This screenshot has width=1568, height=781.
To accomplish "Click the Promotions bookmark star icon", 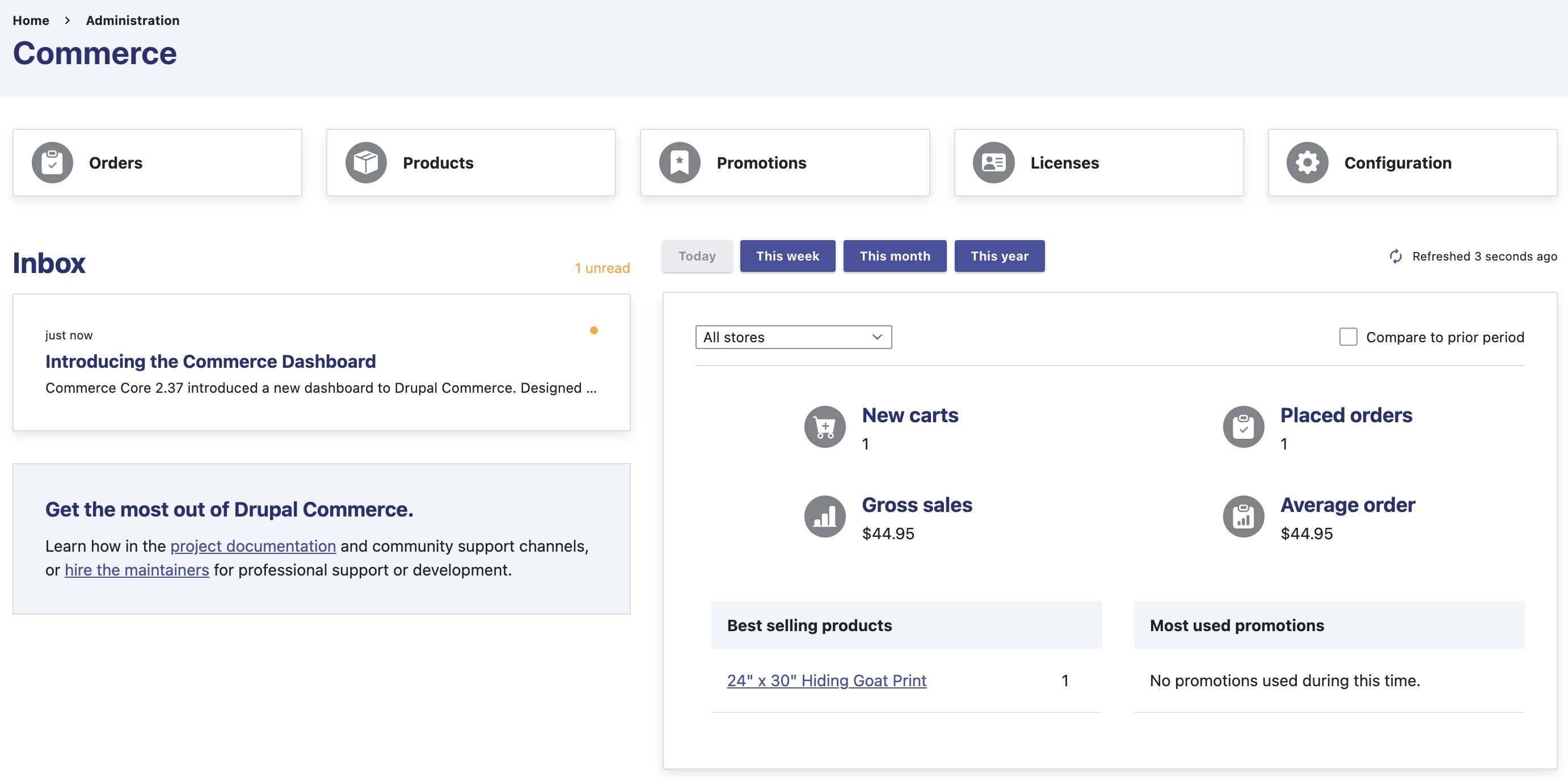I will coord(679,163).
